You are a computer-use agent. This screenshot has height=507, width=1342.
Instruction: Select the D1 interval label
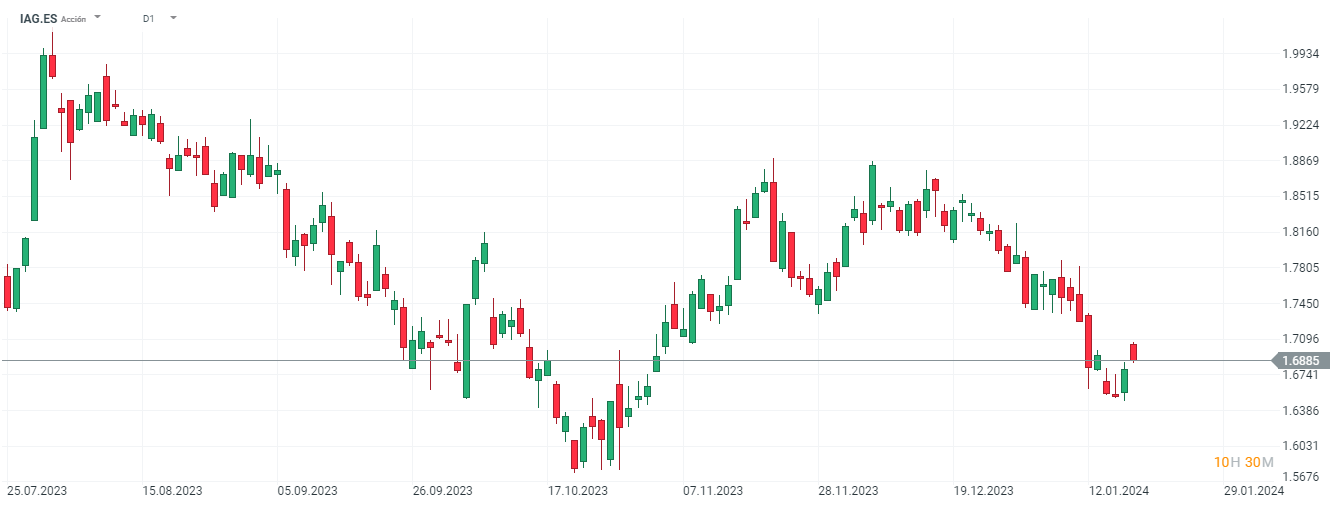[x=148, y=18]
